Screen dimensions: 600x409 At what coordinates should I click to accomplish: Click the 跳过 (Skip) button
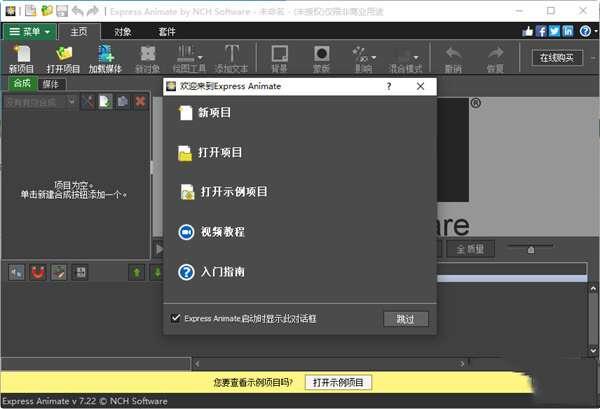click(x=405, y=319)
